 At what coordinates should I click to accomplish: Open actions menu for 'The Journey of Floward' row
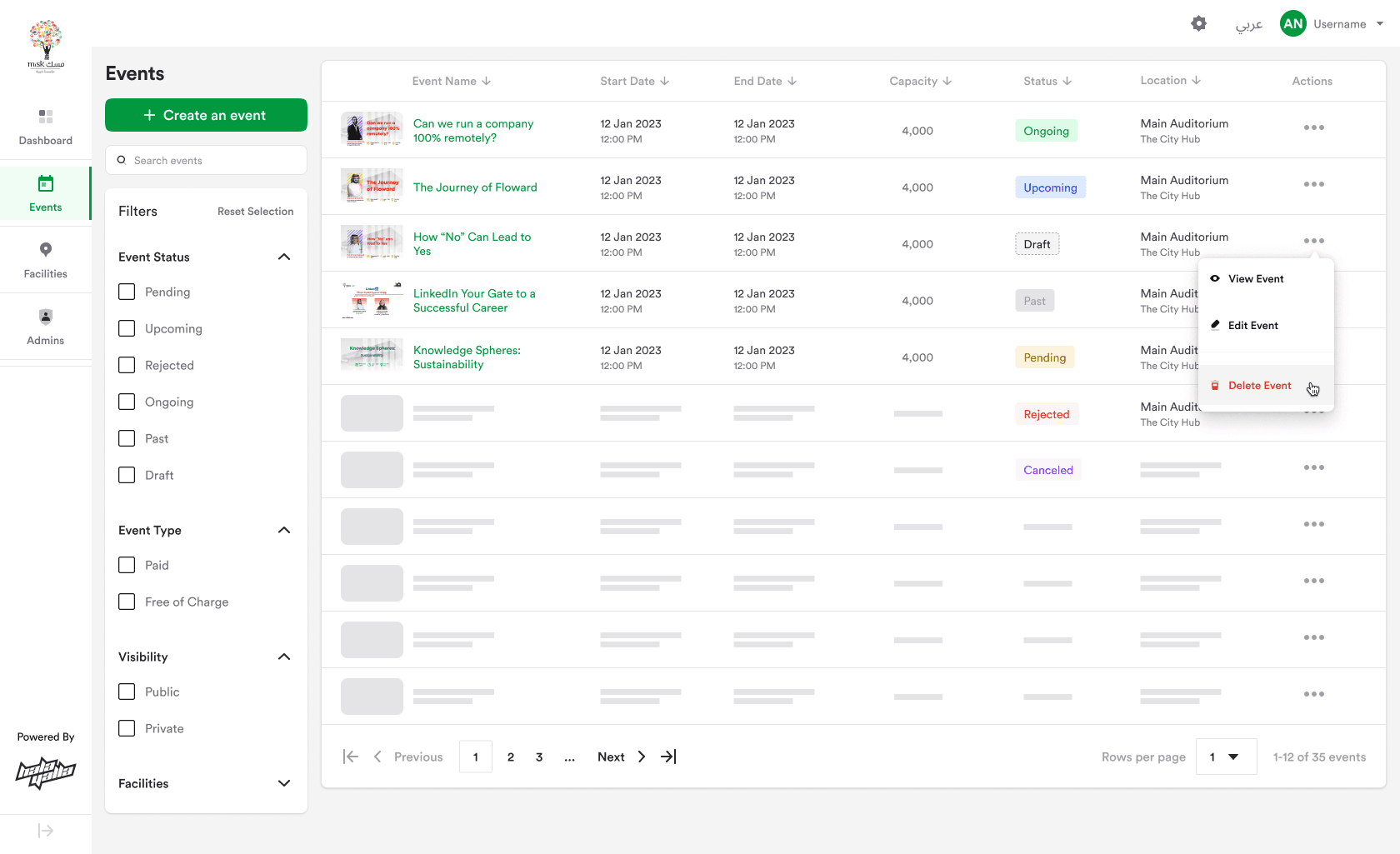1314,184
